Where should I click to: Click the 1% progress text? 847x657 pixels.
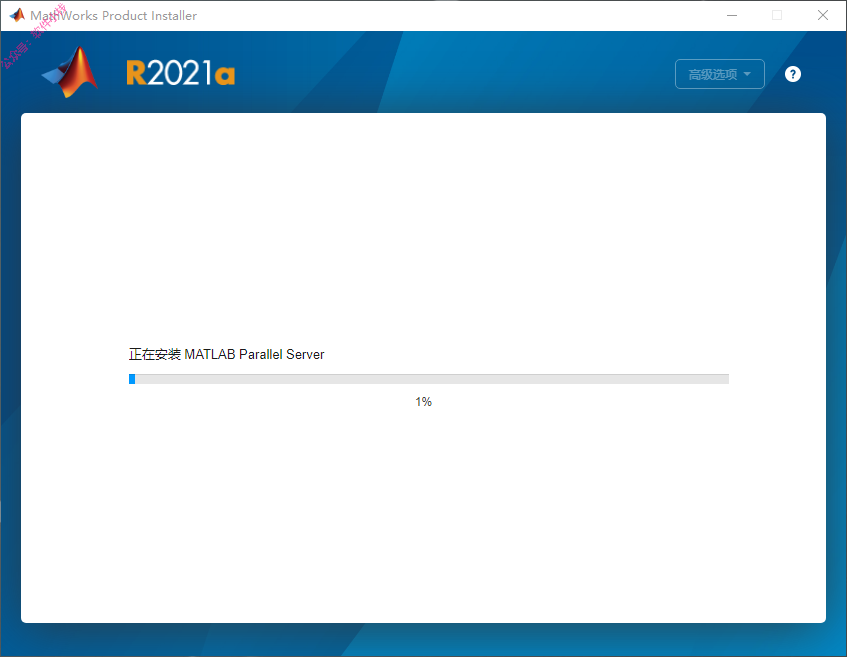pyautogui.click(x=424, y=401)
